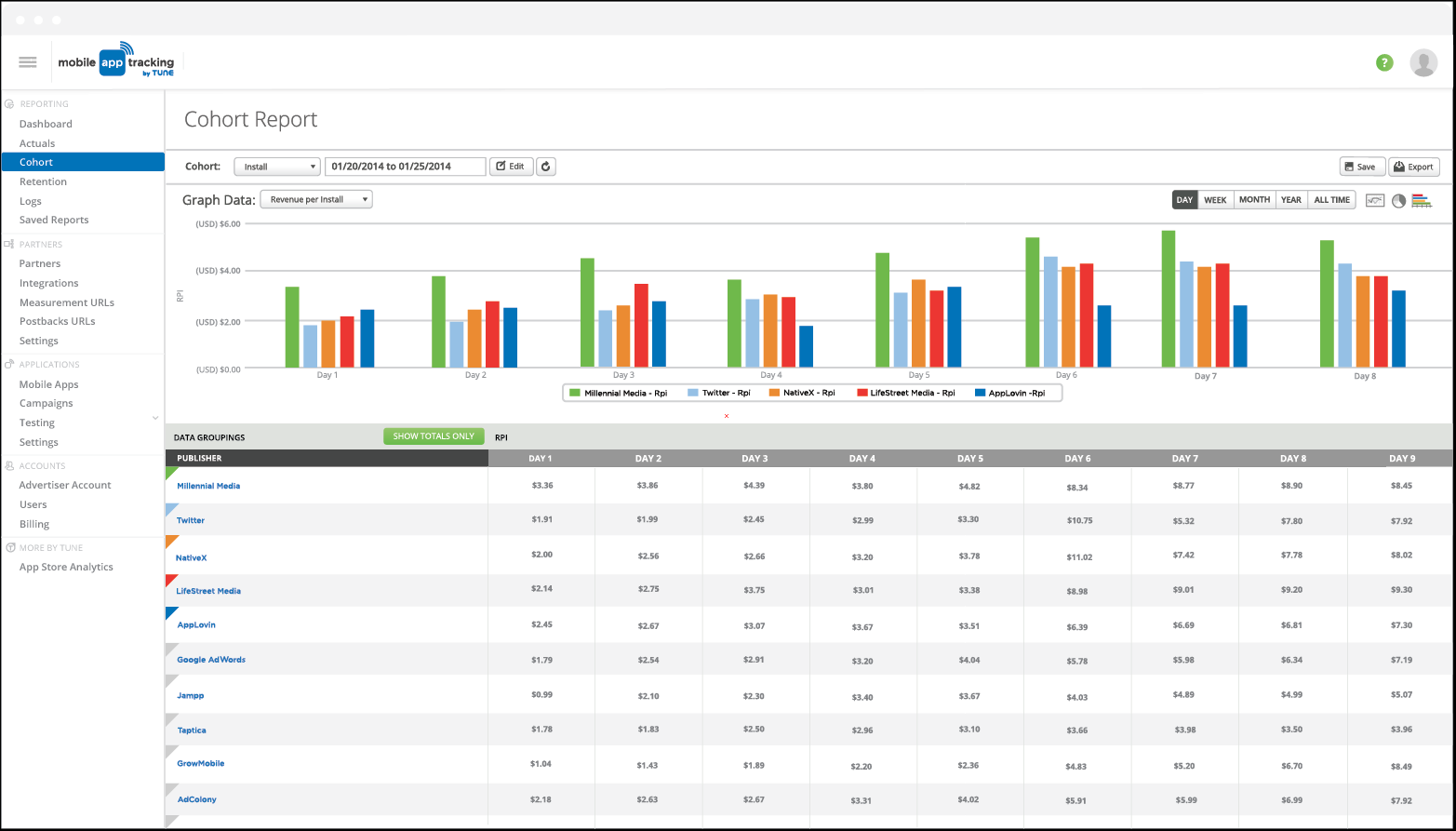Open Retention report in sidebar
1456x831 pixels.
pos(43,181)
